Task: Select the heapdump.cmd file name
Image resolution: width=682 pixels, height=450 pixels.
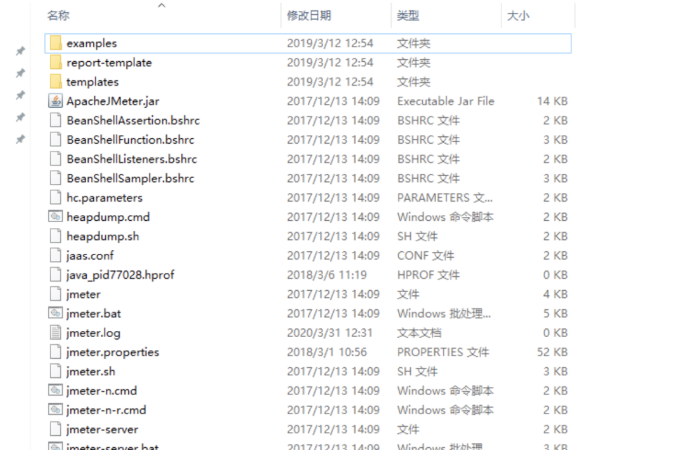Action: [x=108, y=217]
